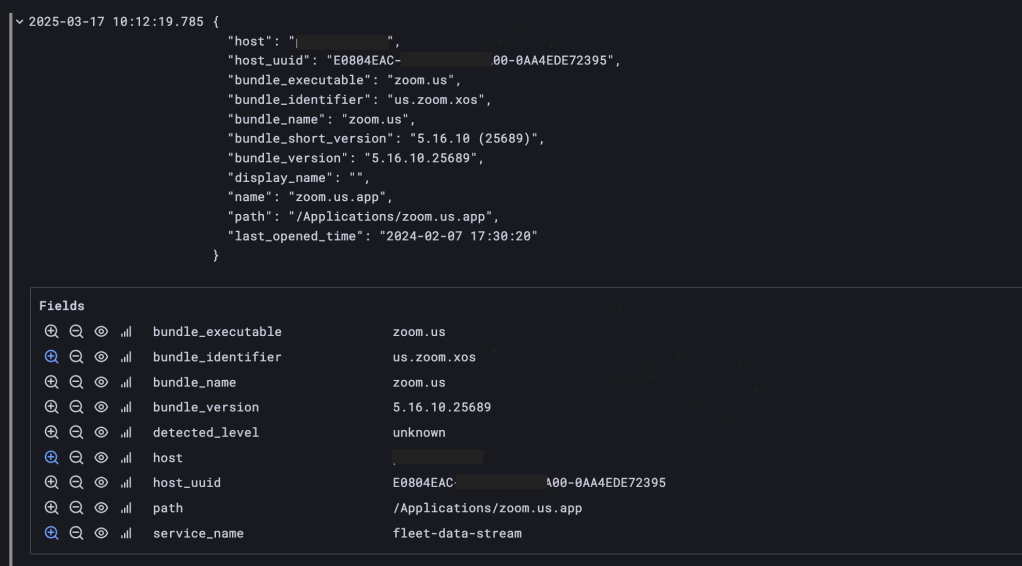Show statistics for host_uuid field
Image resolution: width=1022 pixels, height=566 pixels.
coord(126,483)
